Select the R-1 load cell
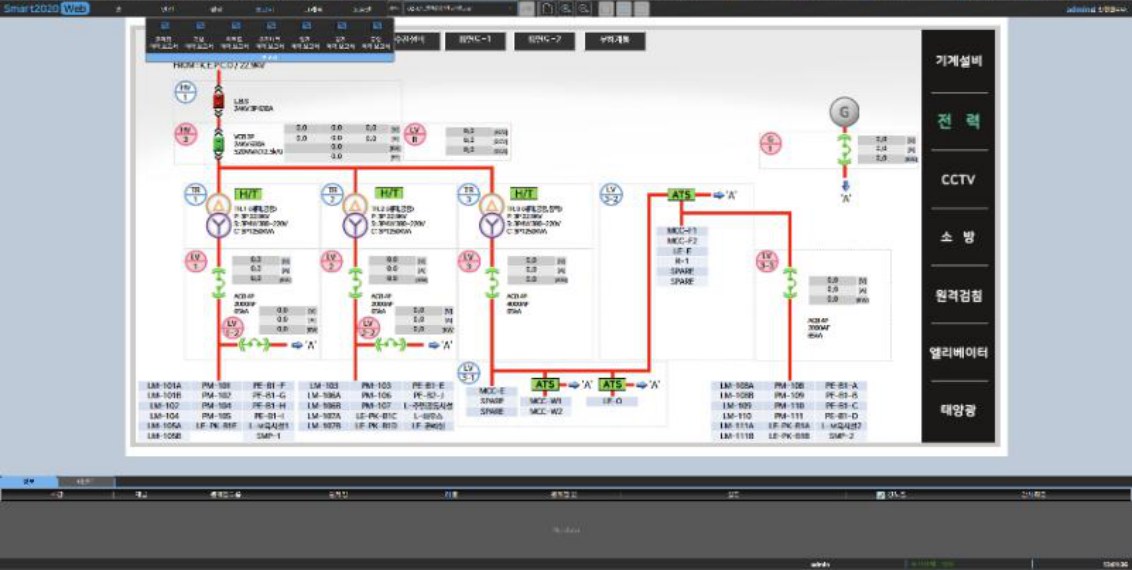Image resolution: width=1132 pixels, height=570 pixels. [x=682, y=261]
